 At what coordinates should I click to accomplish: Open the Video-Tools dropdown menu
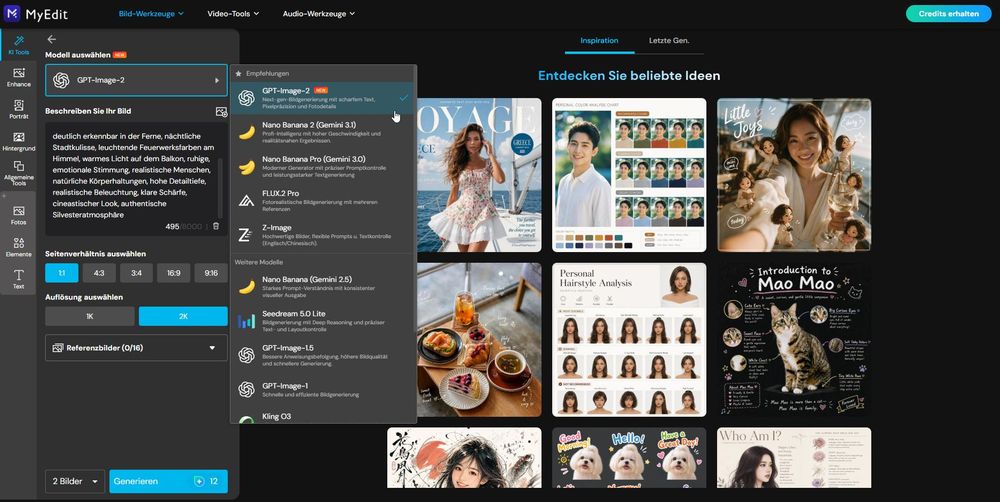pyautogui.click(x=233, y=13)
